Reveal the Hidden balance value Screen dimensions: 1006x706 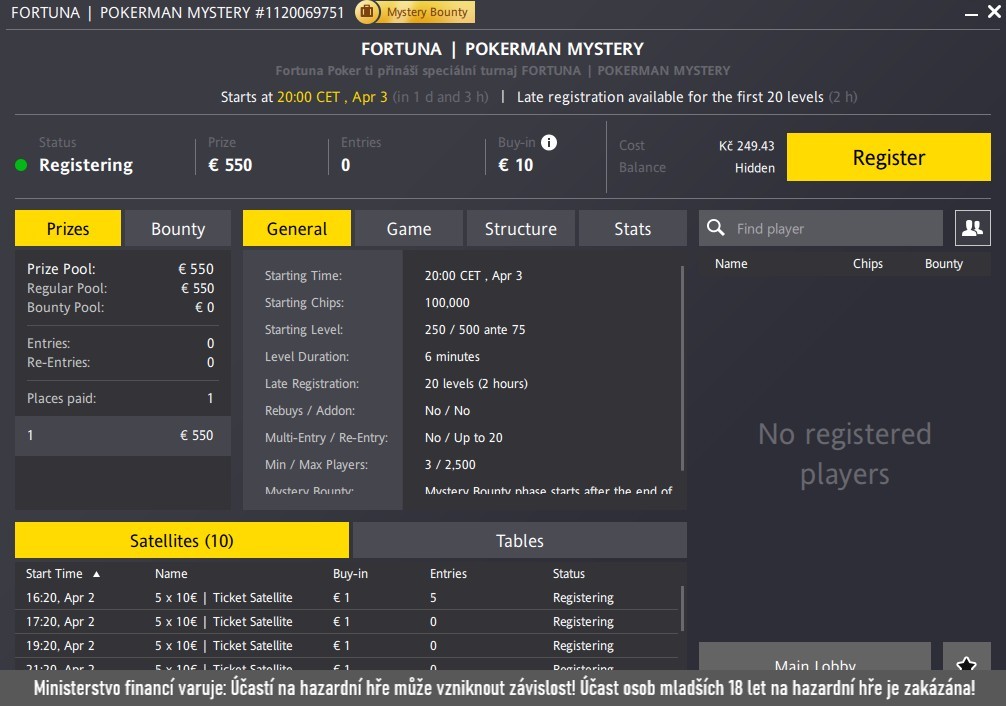tap(754, 168)
